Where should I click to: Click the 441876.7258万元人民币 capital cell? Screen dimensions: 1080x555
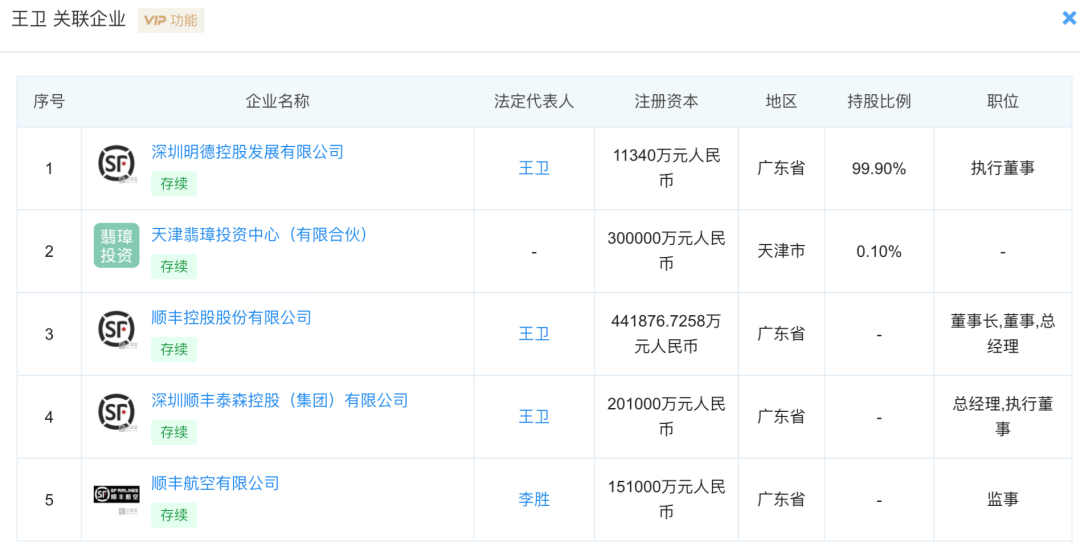tap(666, 333)
